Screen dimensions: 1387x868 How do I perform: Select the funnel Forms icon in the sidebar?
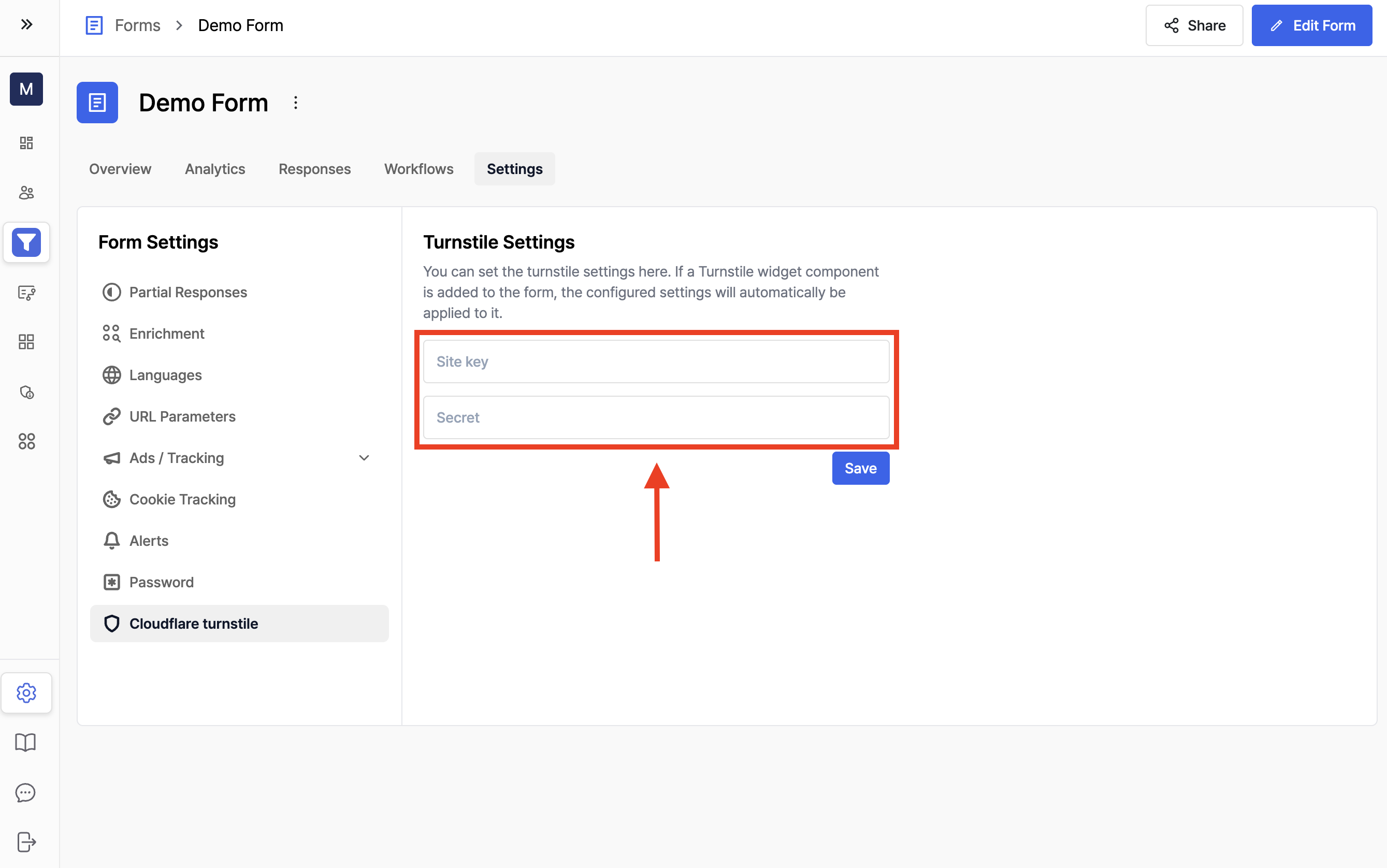coord(26,242)
